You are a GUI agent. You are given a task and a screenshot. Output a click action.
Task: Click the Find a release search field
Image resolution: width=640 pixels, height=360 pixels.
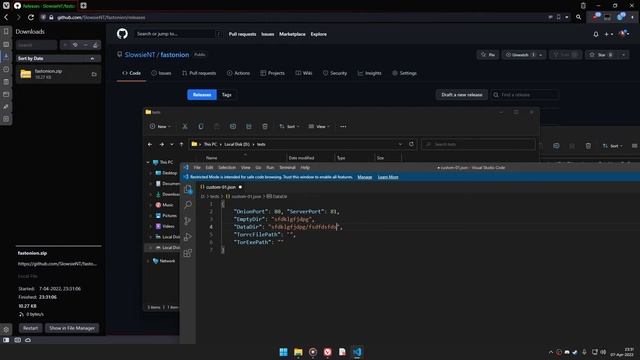(524, 95)
